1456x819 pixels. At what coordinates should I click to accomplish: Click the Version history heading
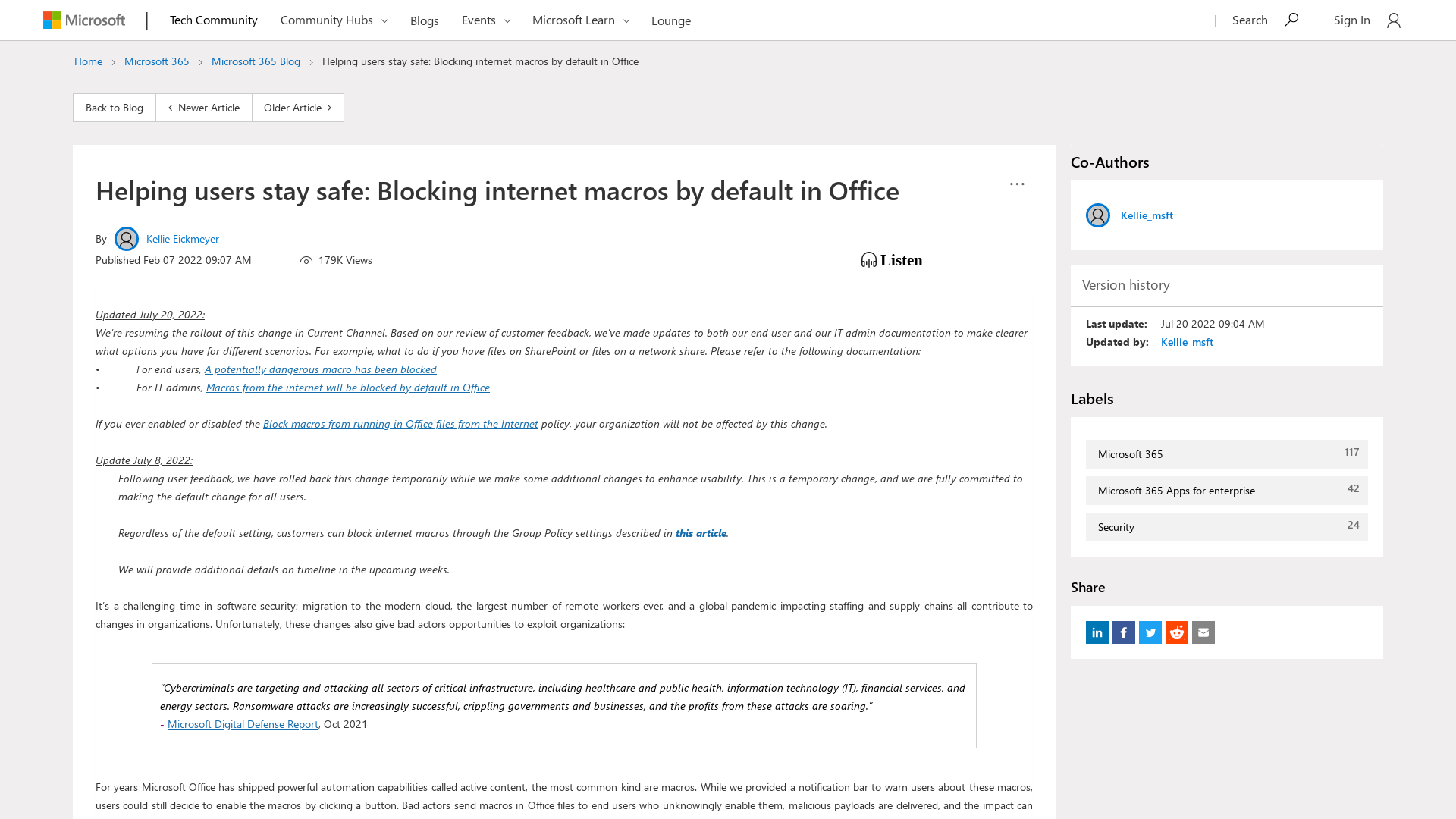(1126, 285)
